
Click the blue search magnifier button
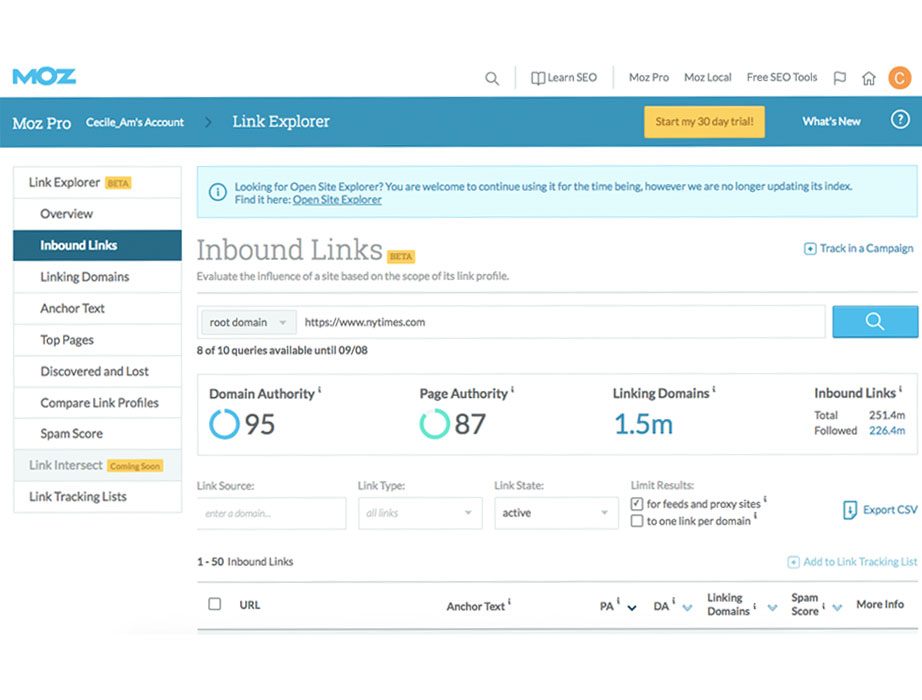875,322
